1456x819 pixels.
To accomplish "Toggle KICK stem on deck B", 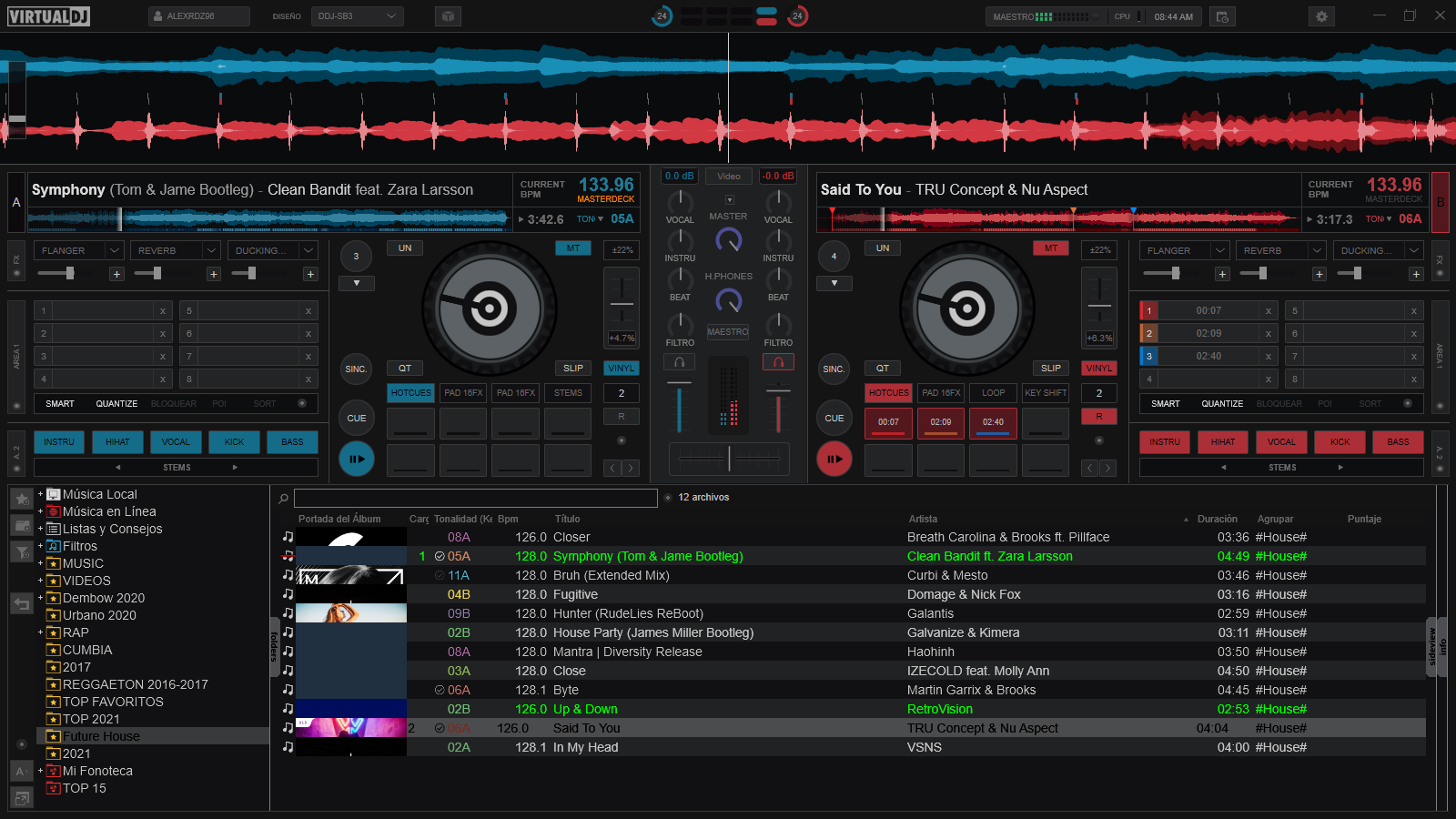I will tap(1340, 442).
